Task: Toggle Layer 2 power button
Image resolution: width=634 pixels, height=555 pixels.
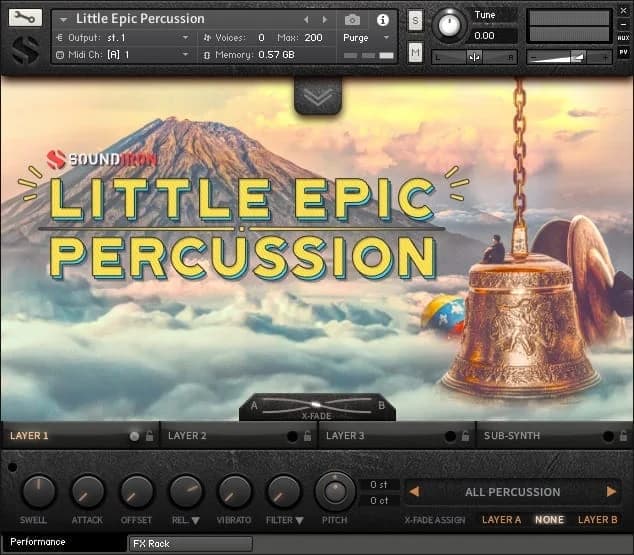Action: 292,436
